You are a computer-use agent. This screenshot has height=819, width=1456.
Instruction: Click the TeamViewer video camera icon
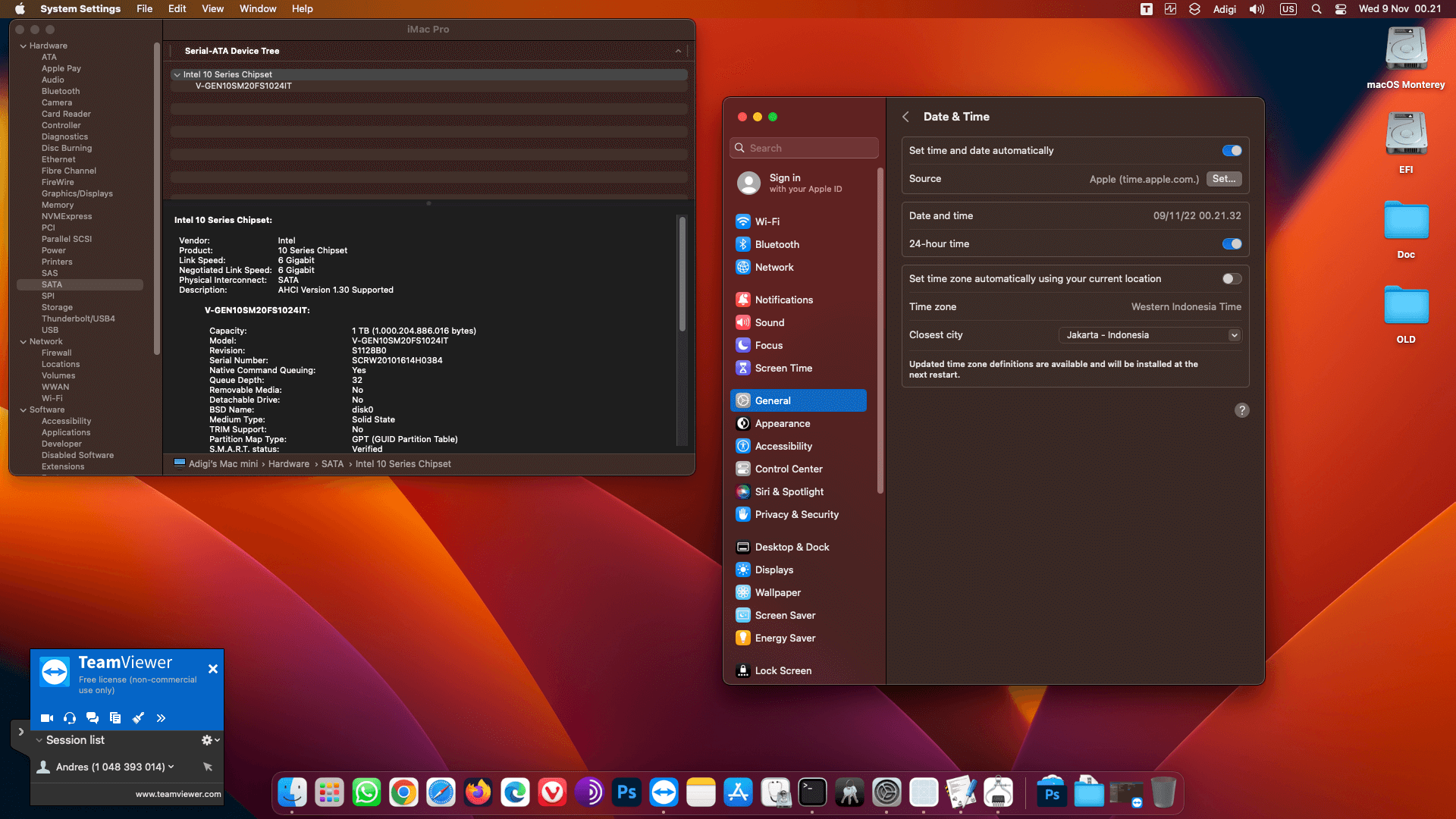click(46, 717)
